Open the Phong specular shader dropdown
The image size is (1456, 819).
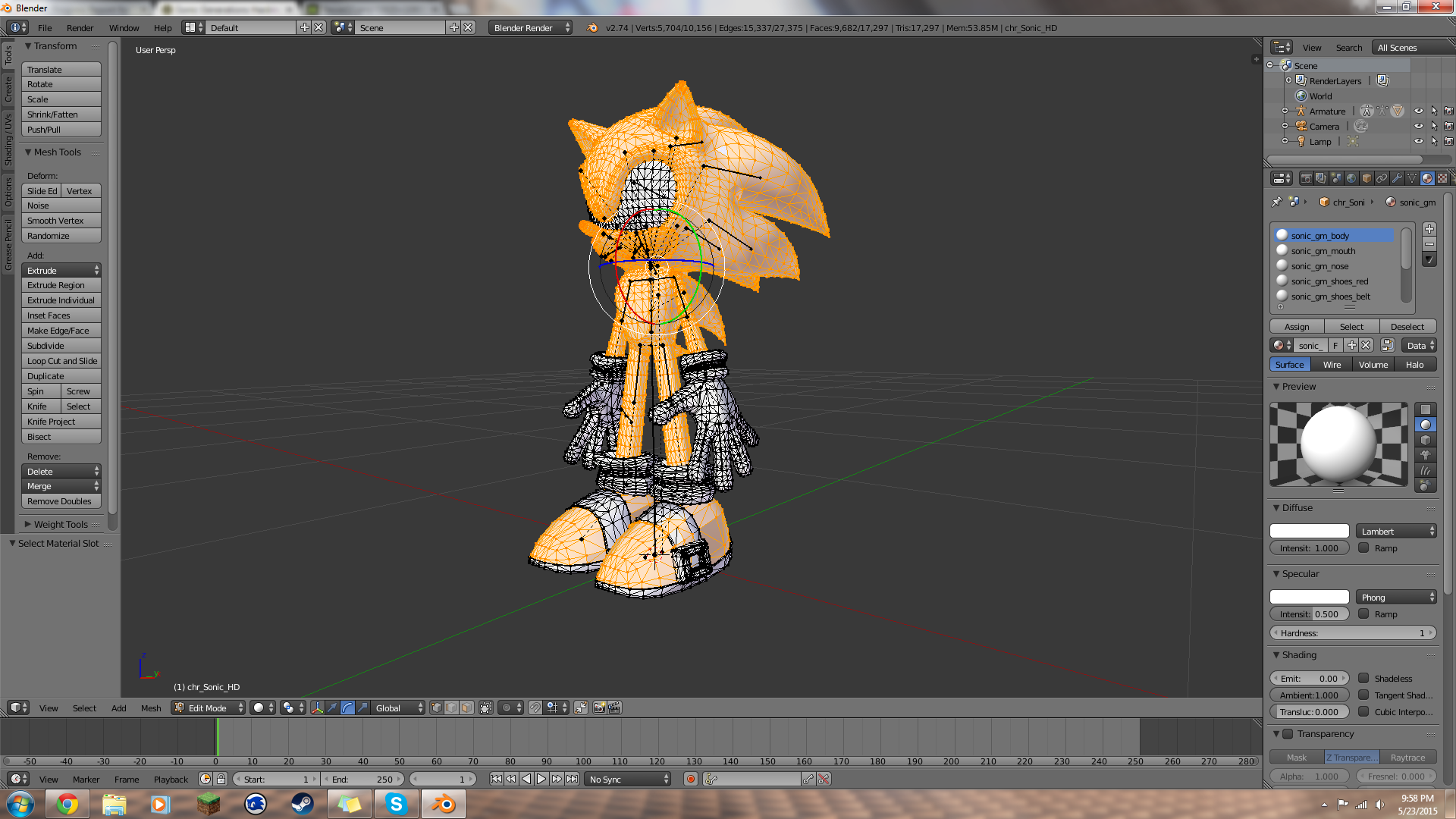coord(1397,597)
